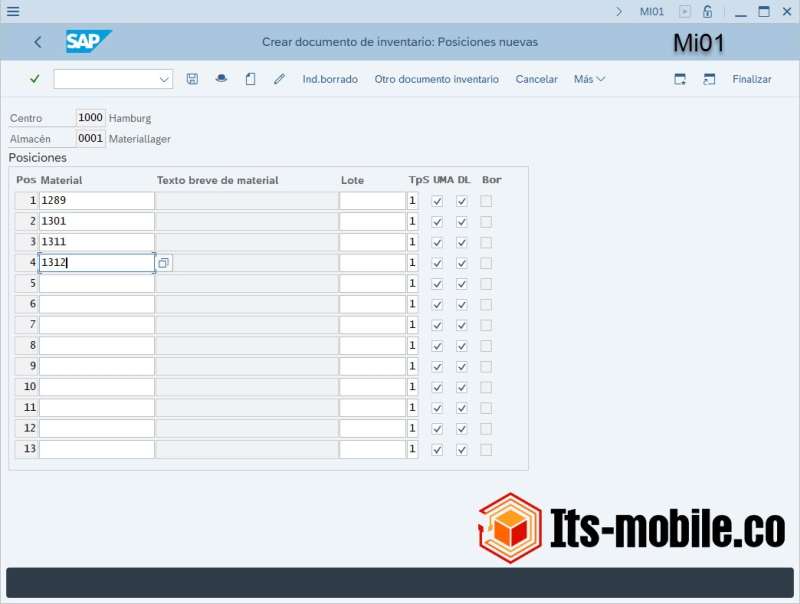800x604 pixels.
Task: Click the Save diskette icon
Action: coord(192,79)
